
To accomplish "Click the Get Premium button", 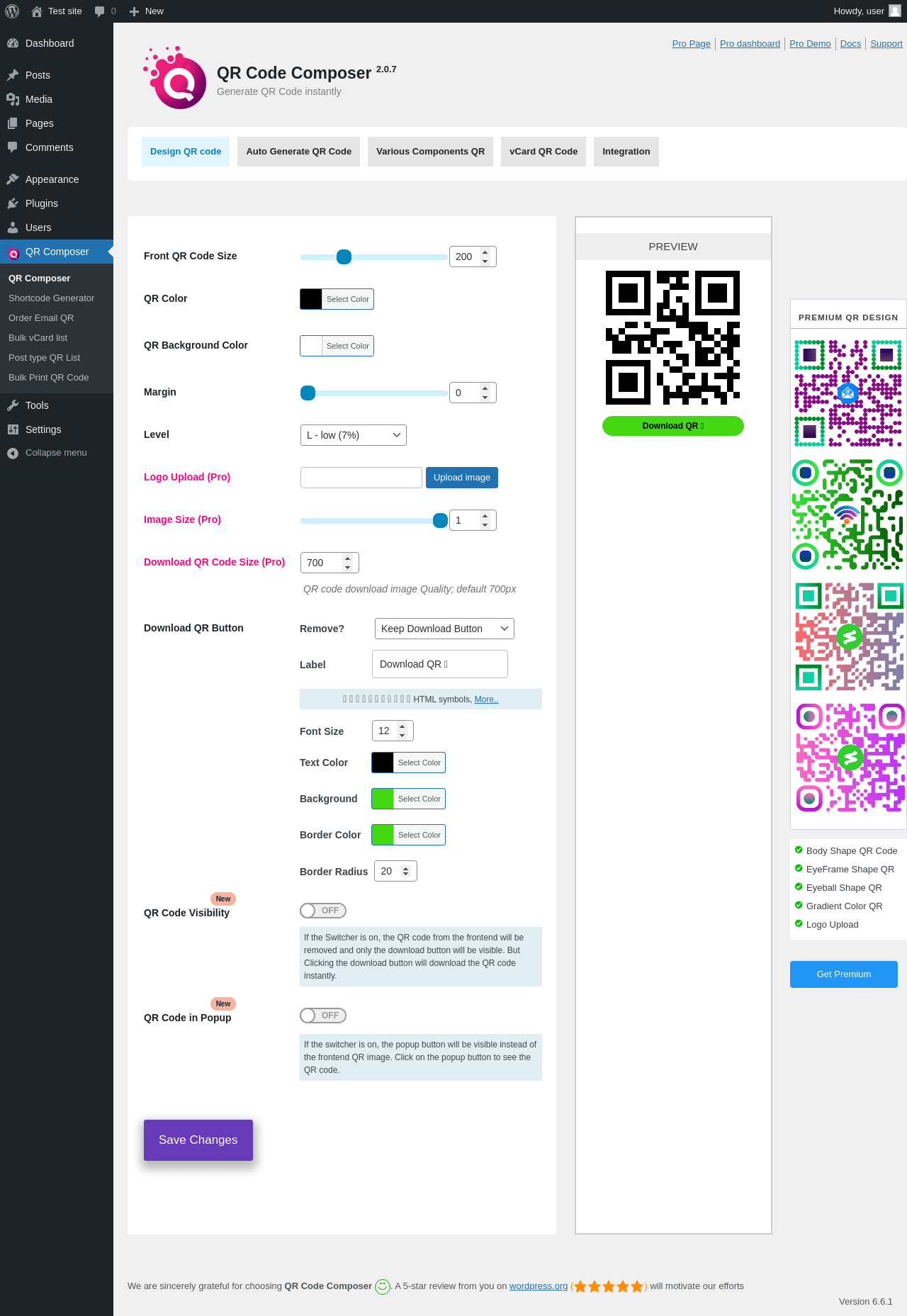I will [844, 974].
